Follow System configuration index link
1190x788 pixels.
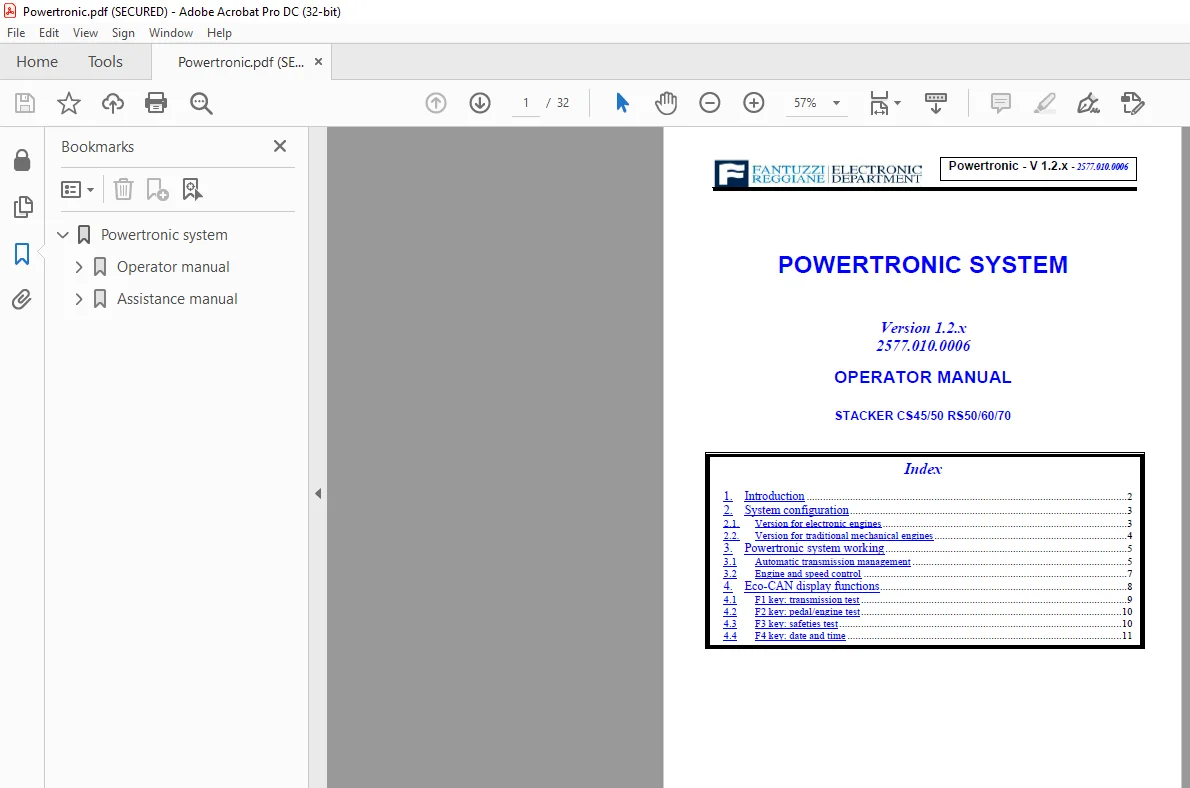[x=796, y=510]
